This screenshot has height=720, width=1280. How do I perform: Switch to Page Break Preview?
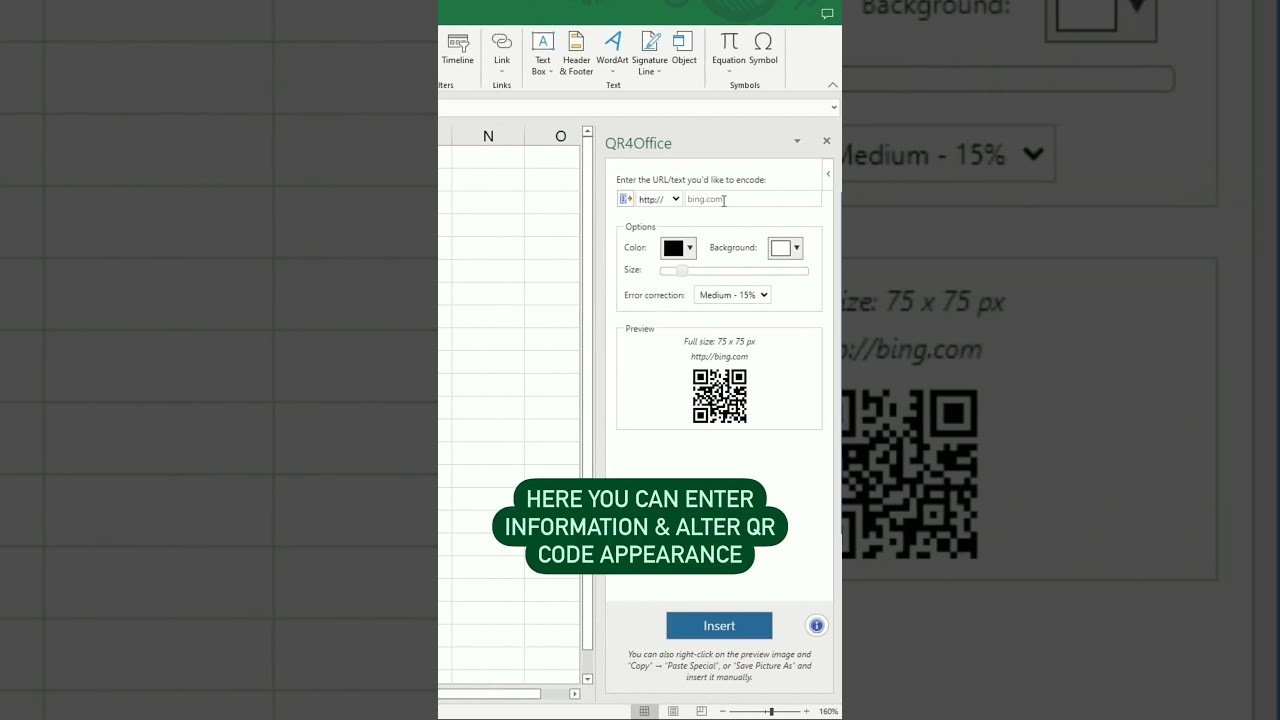coord(701,711)
